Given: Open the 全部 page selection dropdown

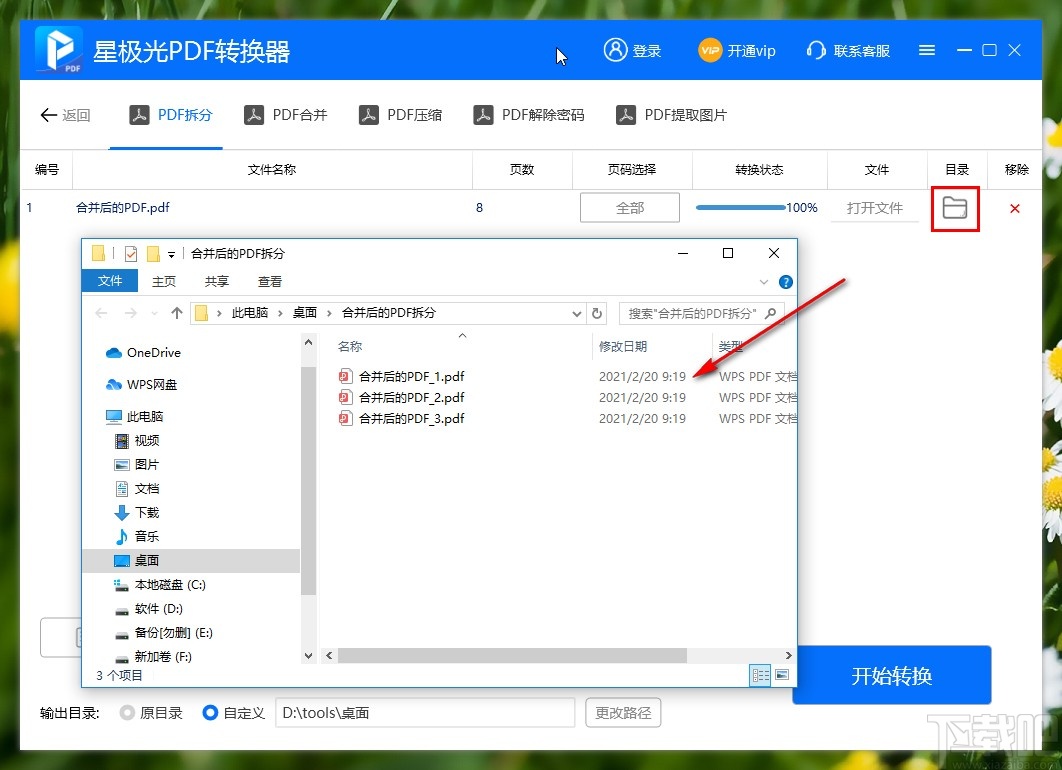Looking at the screenshot, I should point(630,207).
